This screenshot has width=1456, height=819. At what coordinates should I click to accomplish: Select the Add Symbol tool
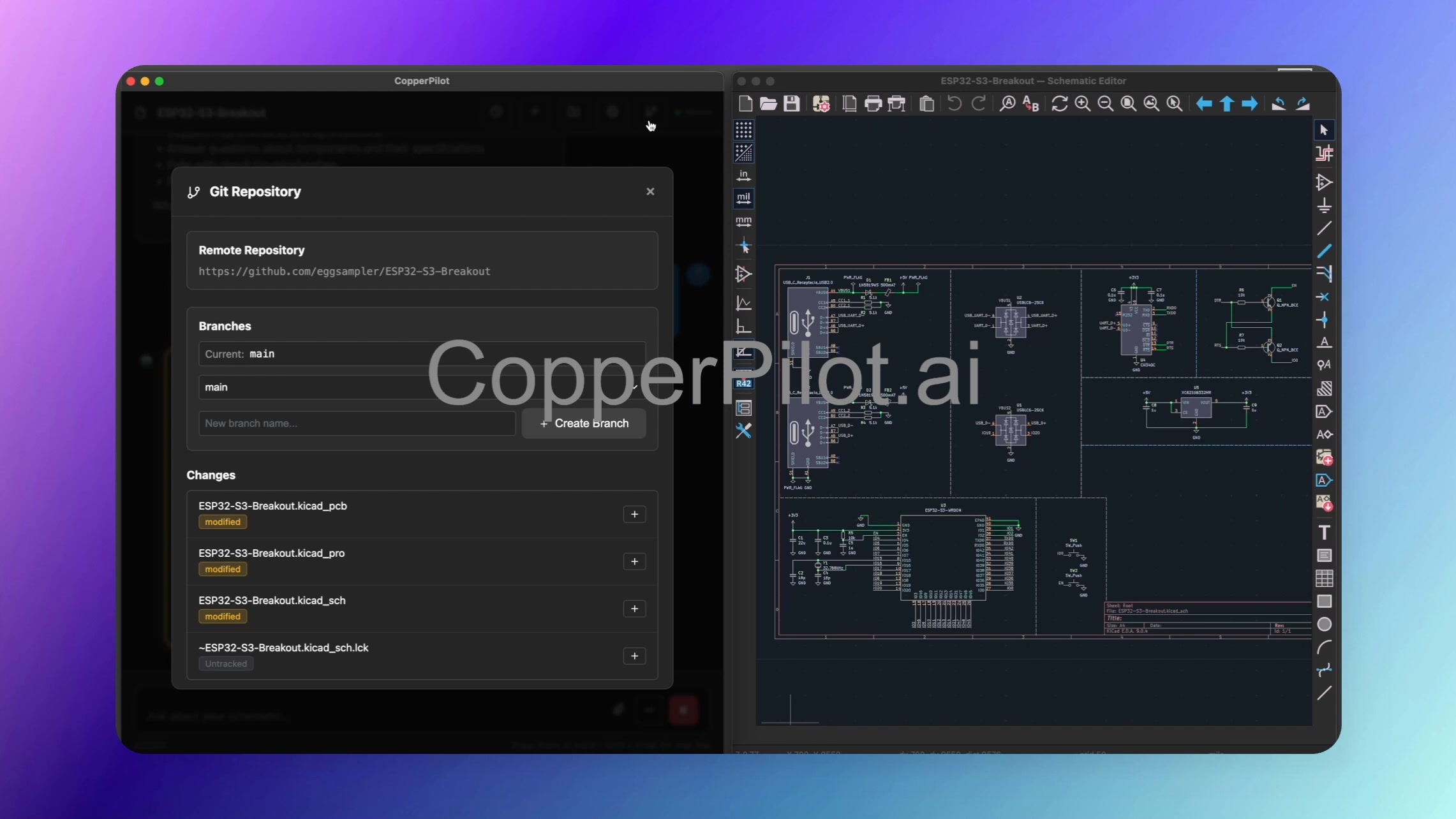pyautogui.click(x=1324, y=182)
